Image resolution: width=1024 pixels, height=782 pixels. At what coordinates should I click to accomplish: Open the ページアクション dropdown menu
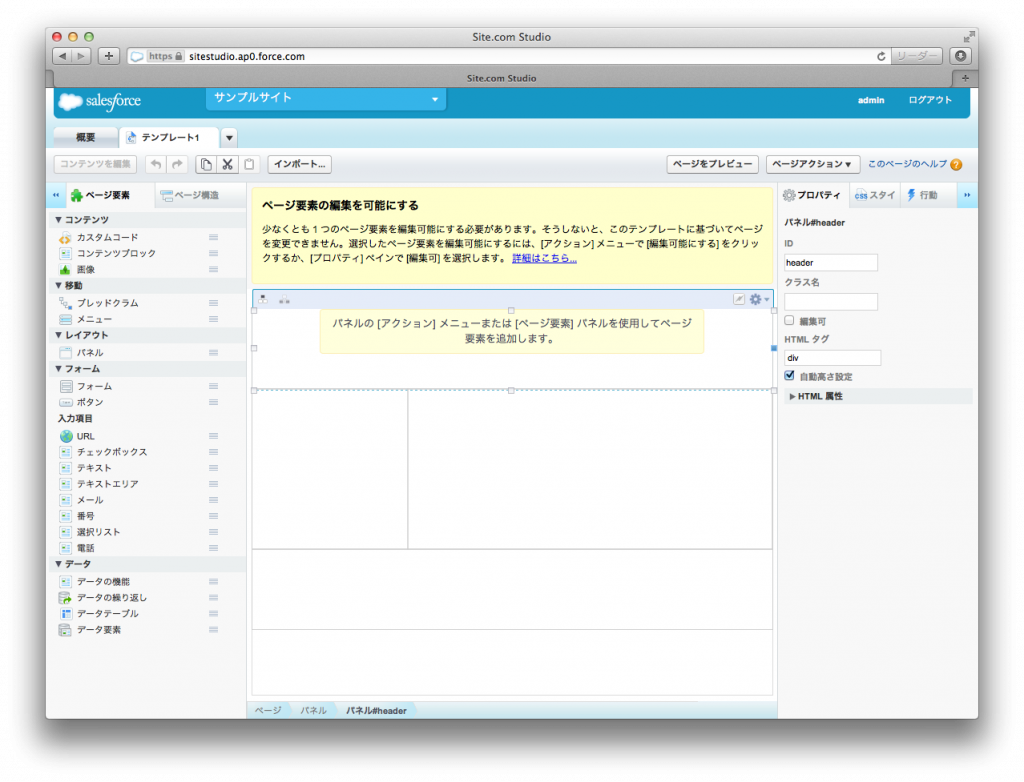(809, 163)
